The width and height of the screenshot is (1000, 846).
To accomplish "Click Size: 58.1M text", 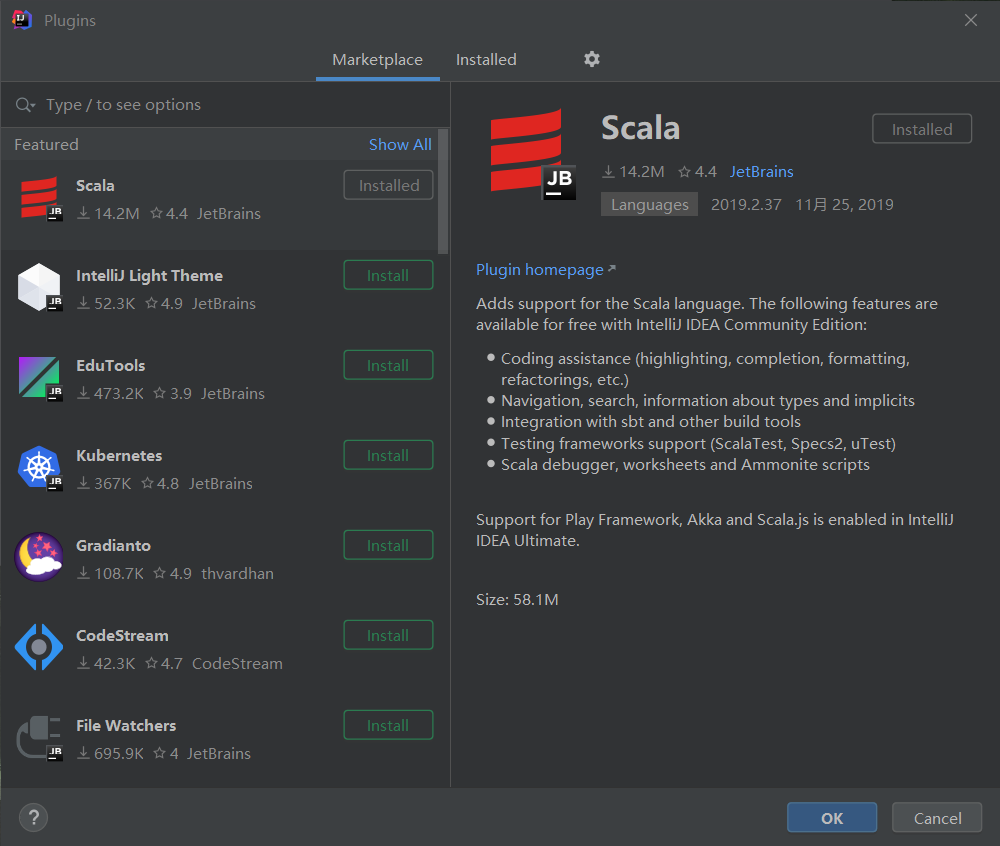I will click(517, 599).
